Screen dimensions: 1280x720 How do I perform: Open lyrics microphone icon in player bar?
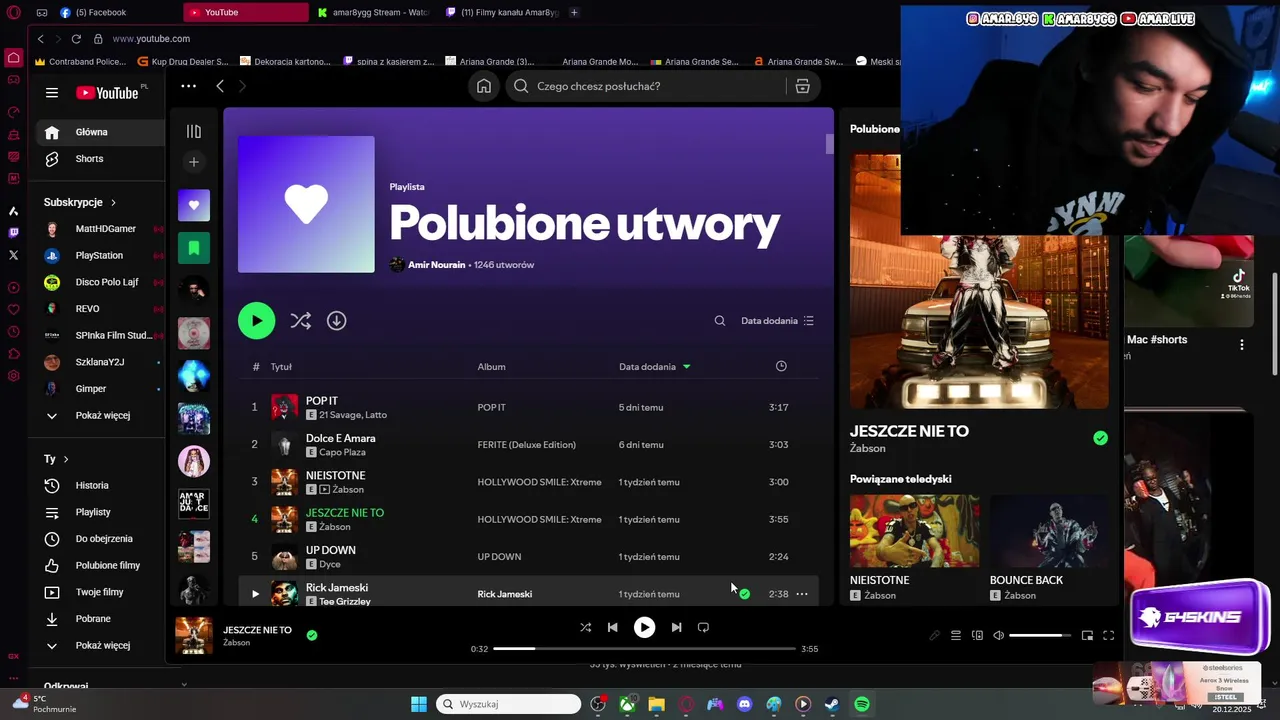[x=934, y=635]
